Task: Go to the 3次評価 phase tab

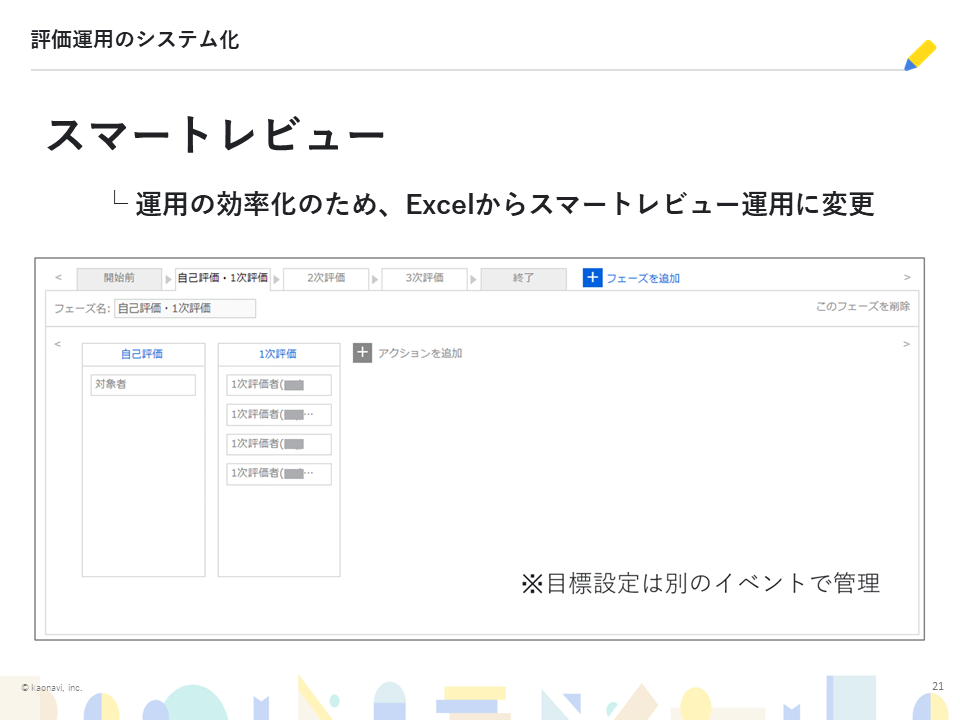Action: pos(425,278)
